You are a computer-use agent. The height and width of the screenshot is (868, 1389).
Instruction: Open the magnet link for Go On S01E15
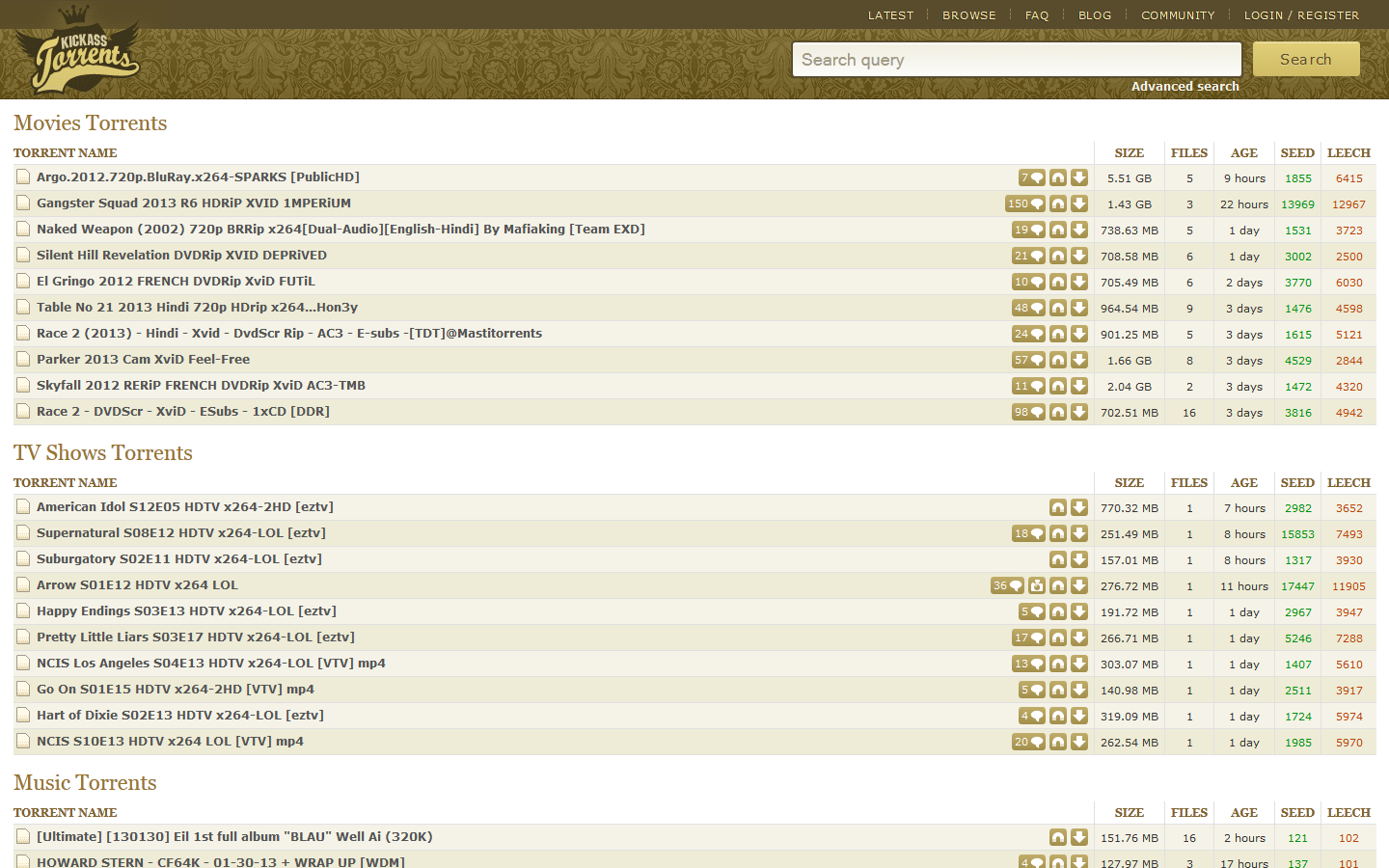(x=1058, y=690)
